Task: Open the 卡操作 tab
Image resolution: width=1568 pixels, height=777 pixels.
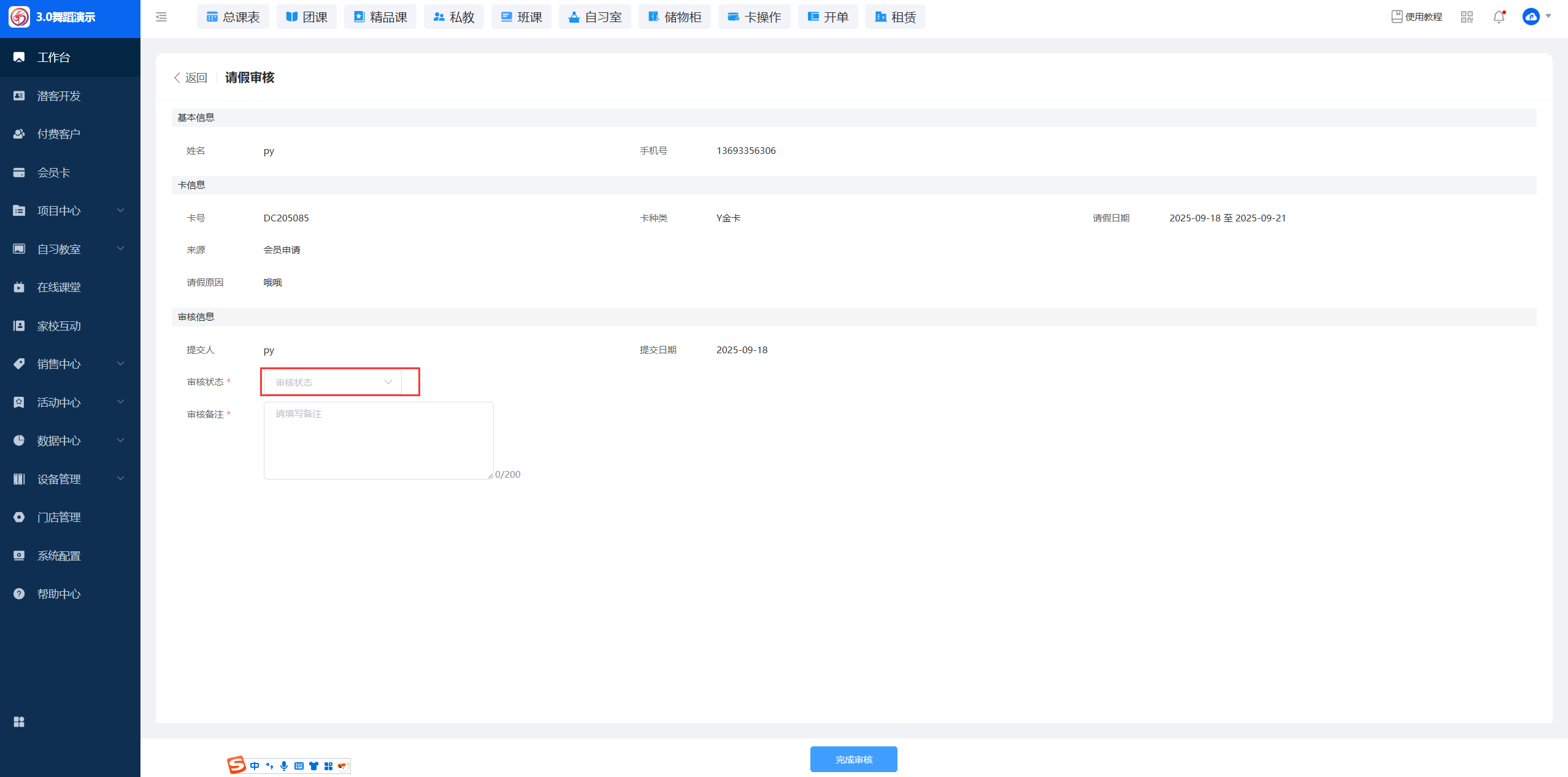Action: tap(755, 17)
